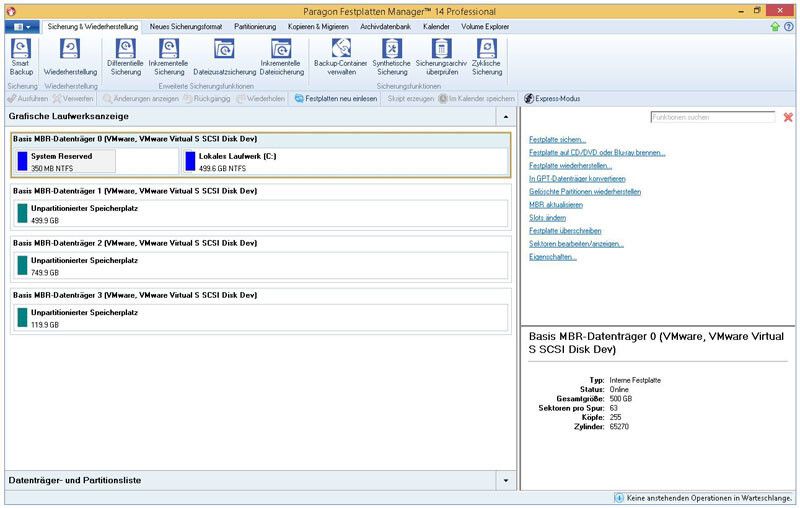Click the Wiederholen toolbar button
The image size is (800, 508).
pos(261,98)
